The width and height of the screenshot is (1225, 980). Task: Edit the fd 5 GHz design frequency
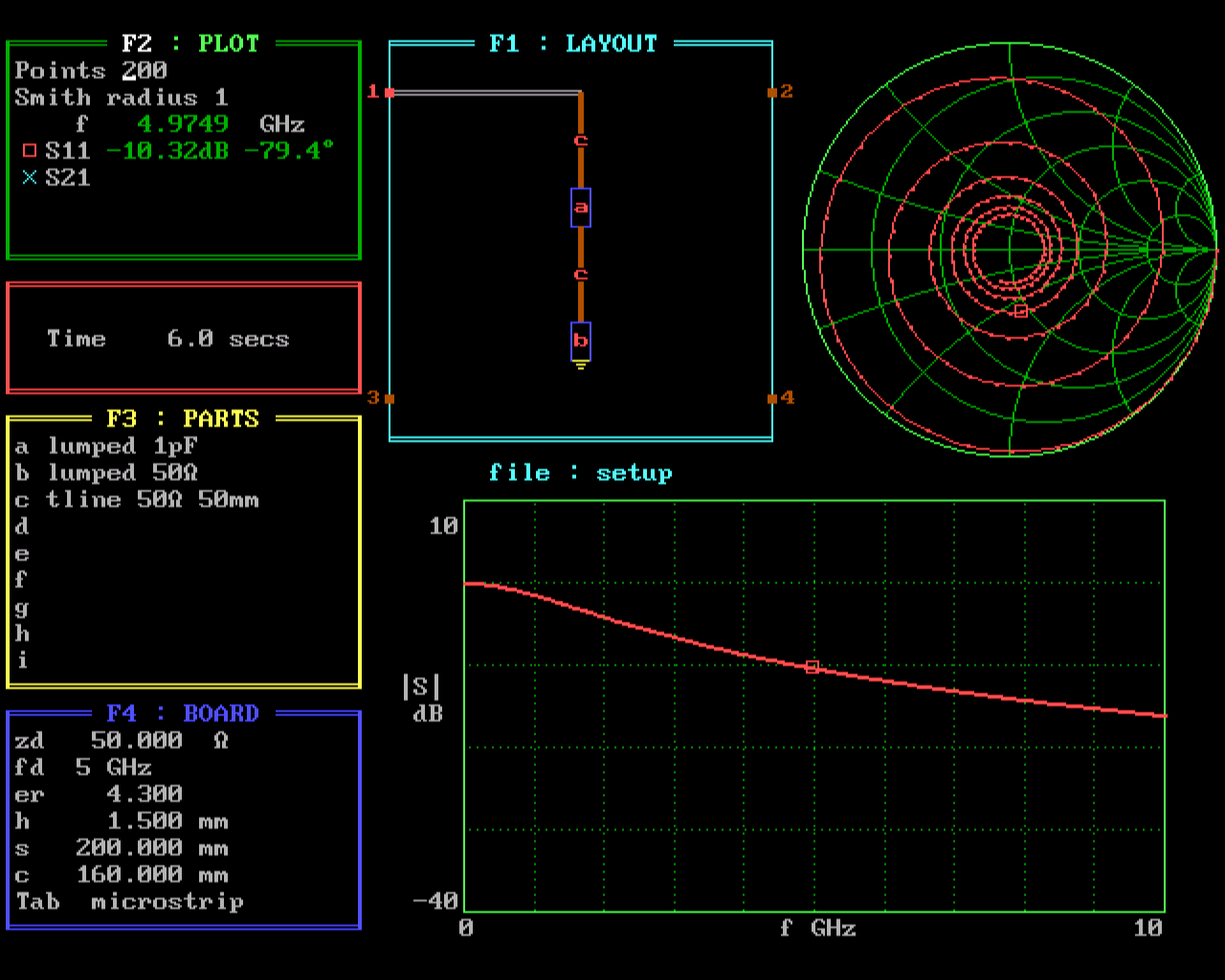pyautogui.click(x=83, y=768)
